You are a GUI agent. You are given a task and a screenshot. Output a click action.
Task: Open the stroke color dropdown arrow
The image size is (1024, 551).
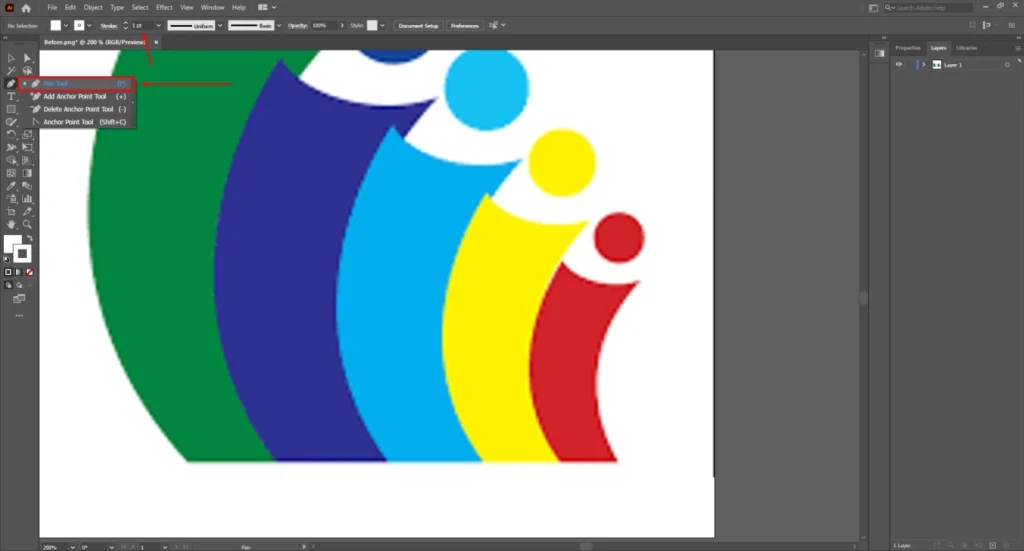89,25
